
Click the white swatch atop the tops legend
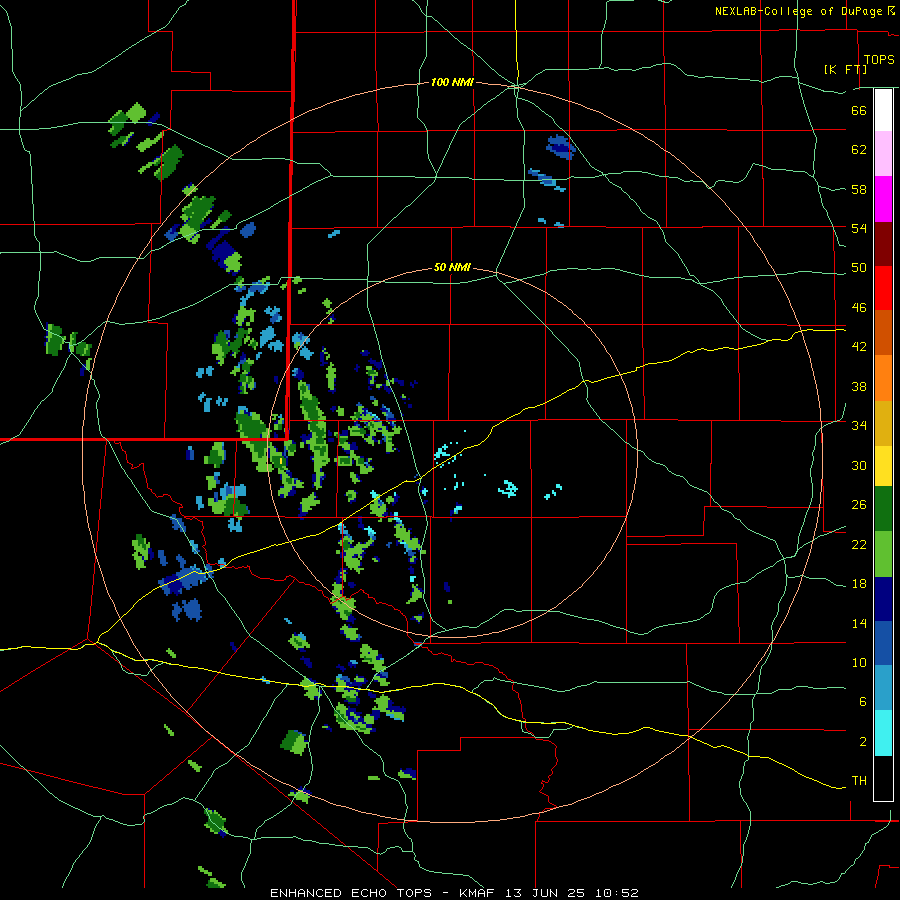883,110
